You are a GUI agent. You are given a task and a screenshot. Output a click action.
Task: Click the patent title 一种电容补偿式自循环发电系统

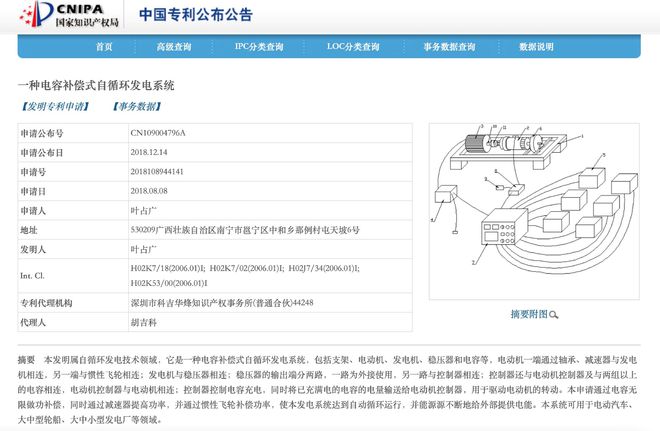pyautogui.click(x=96, y=85)
